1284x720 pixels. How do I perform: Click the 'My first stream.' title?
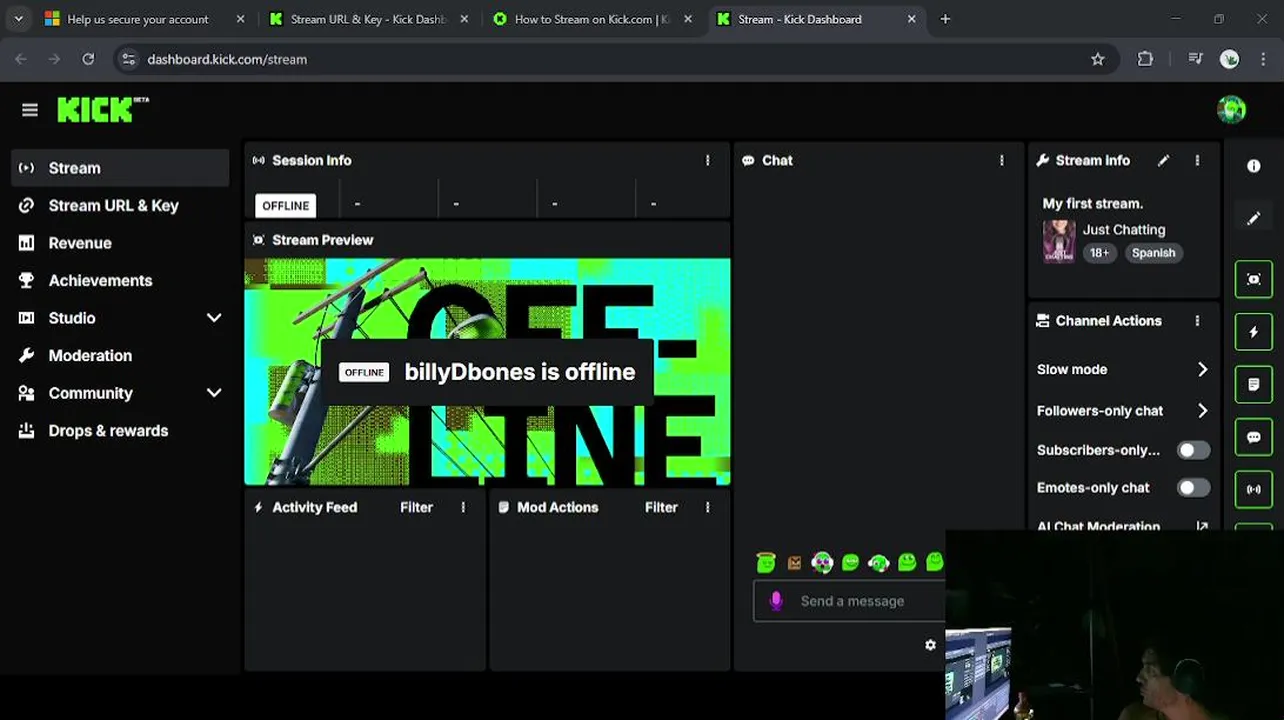[x=1092, y=203]
